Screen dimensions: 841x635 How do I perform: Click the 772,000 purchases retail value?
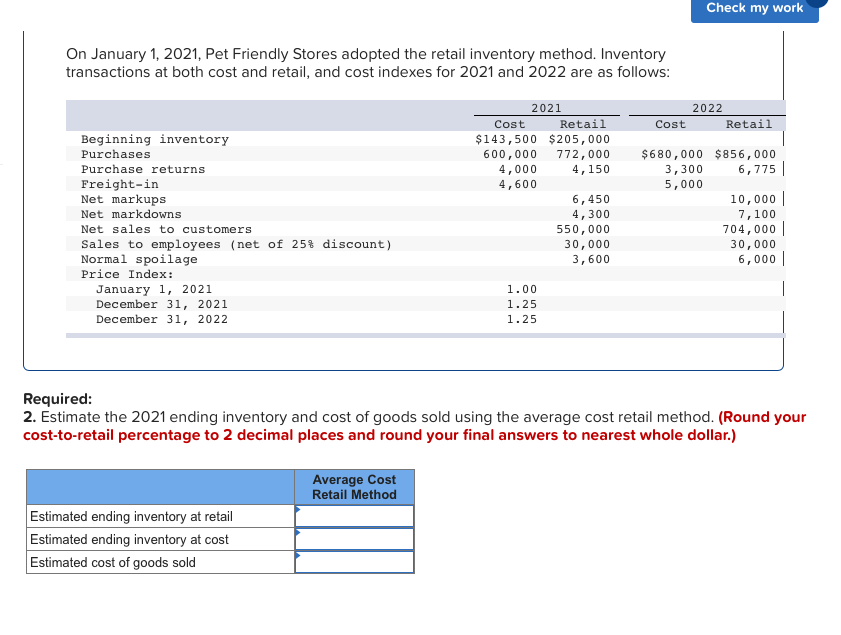[584, 154]
